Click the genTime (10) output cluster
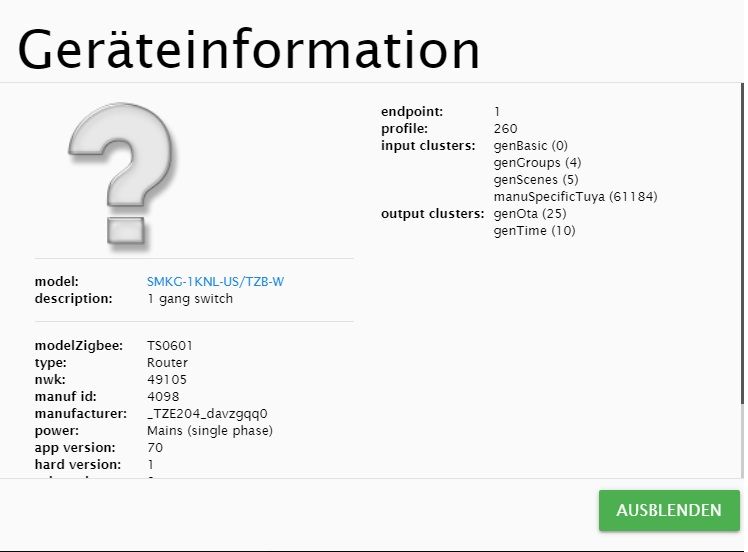Screen dimensions: 748x552 click(x=535, y=231)
